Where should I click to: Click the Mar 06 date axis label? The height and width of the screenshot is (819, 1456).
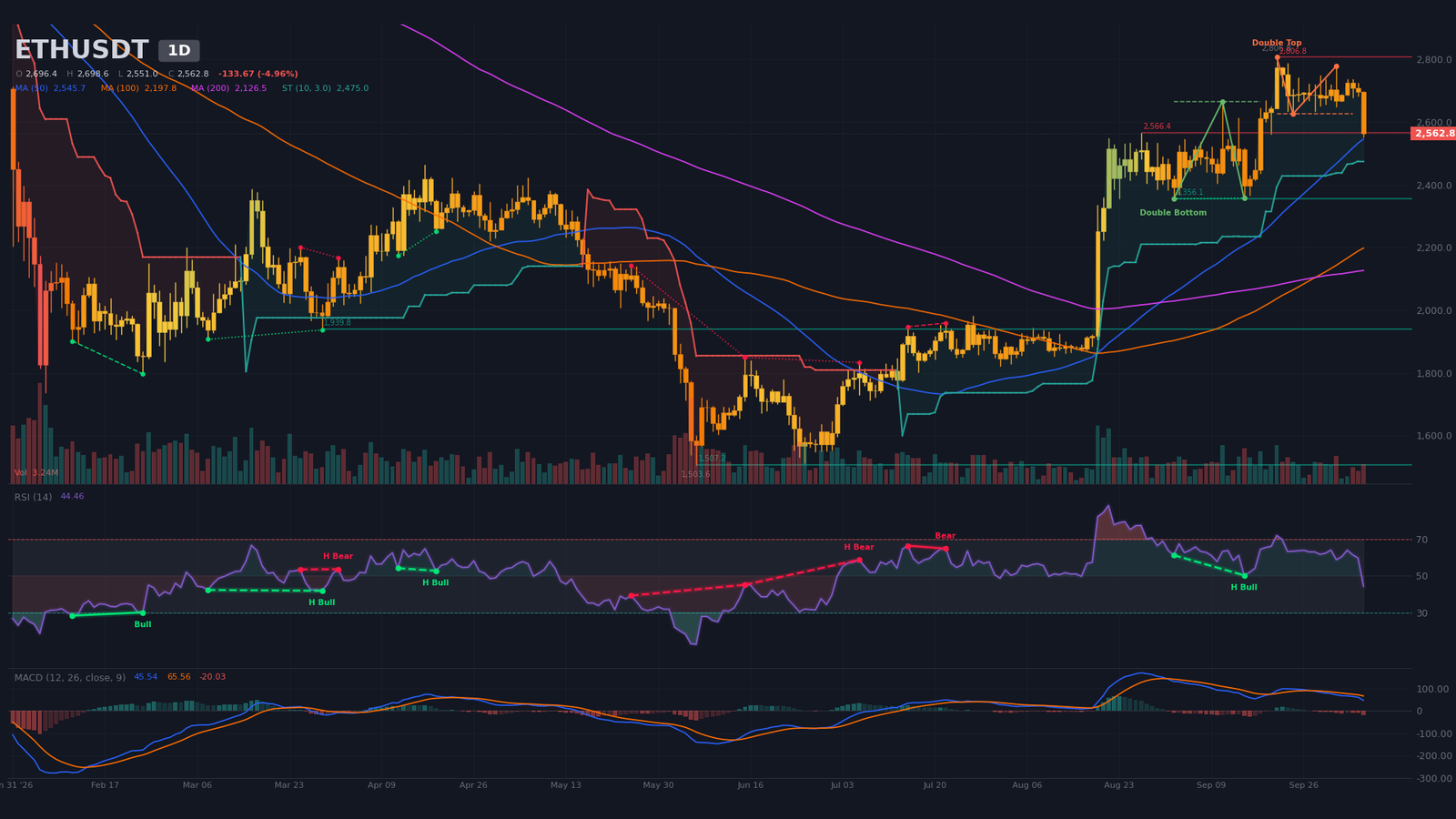pos(197,785)
